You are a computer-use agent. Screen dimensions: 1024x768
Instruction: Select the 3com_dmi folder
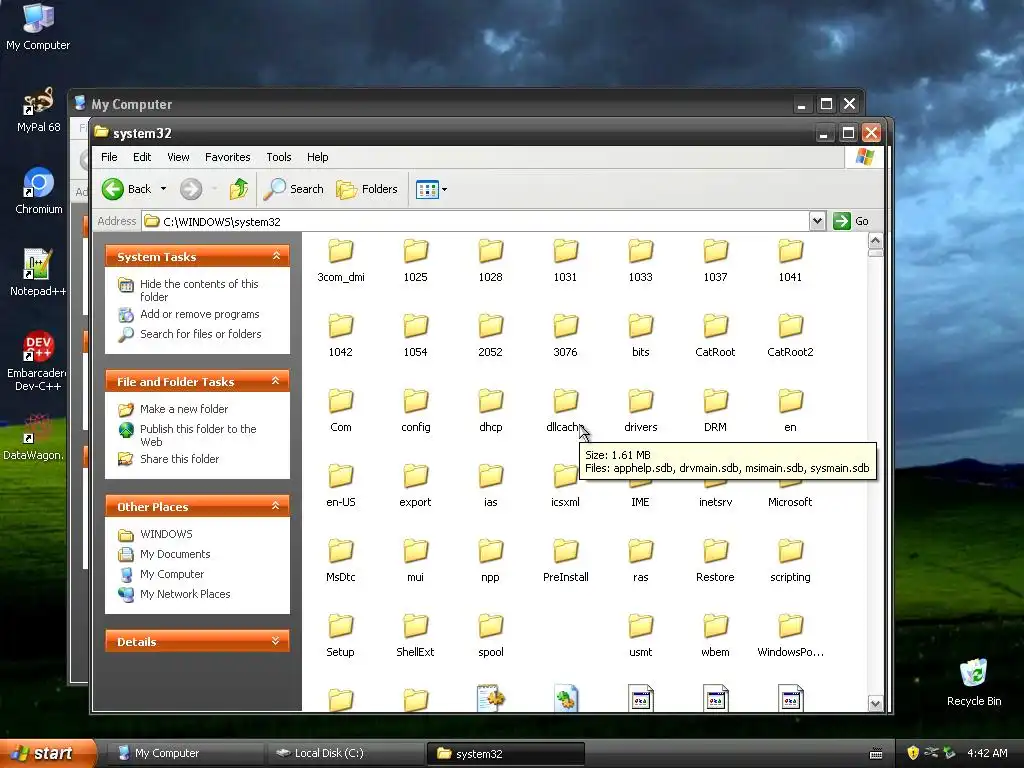[x=341, y=261]
